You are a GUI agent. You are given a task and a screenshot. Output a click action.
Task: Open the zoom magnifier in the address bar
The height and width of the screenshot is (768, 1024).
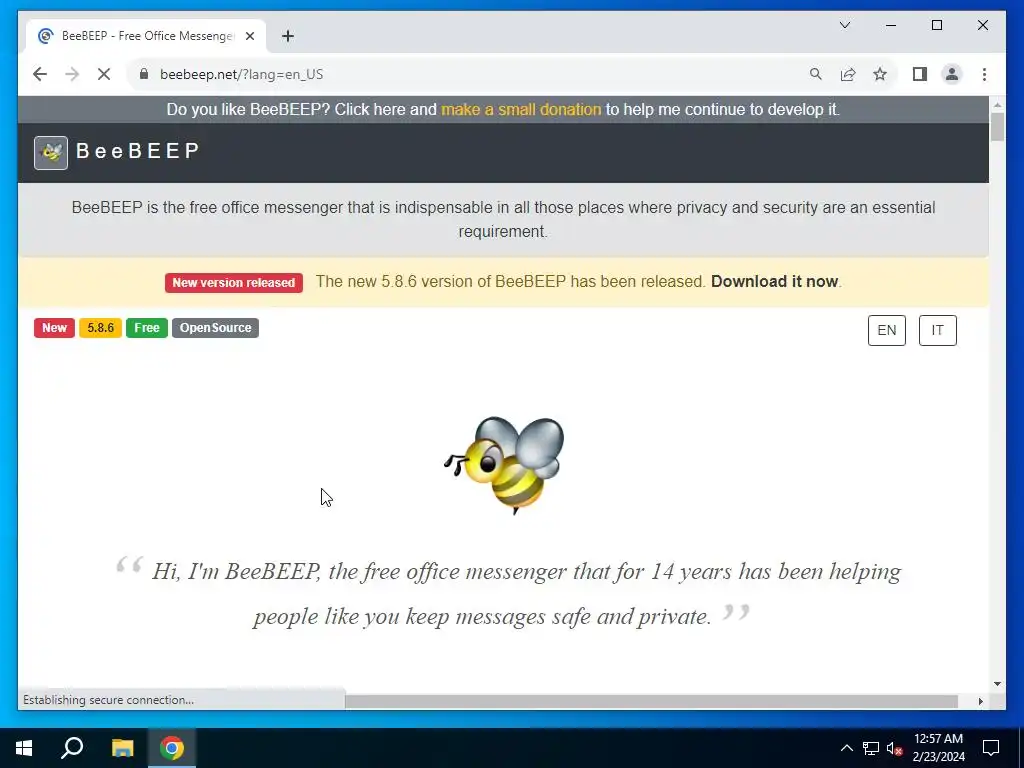click(816, 74)
